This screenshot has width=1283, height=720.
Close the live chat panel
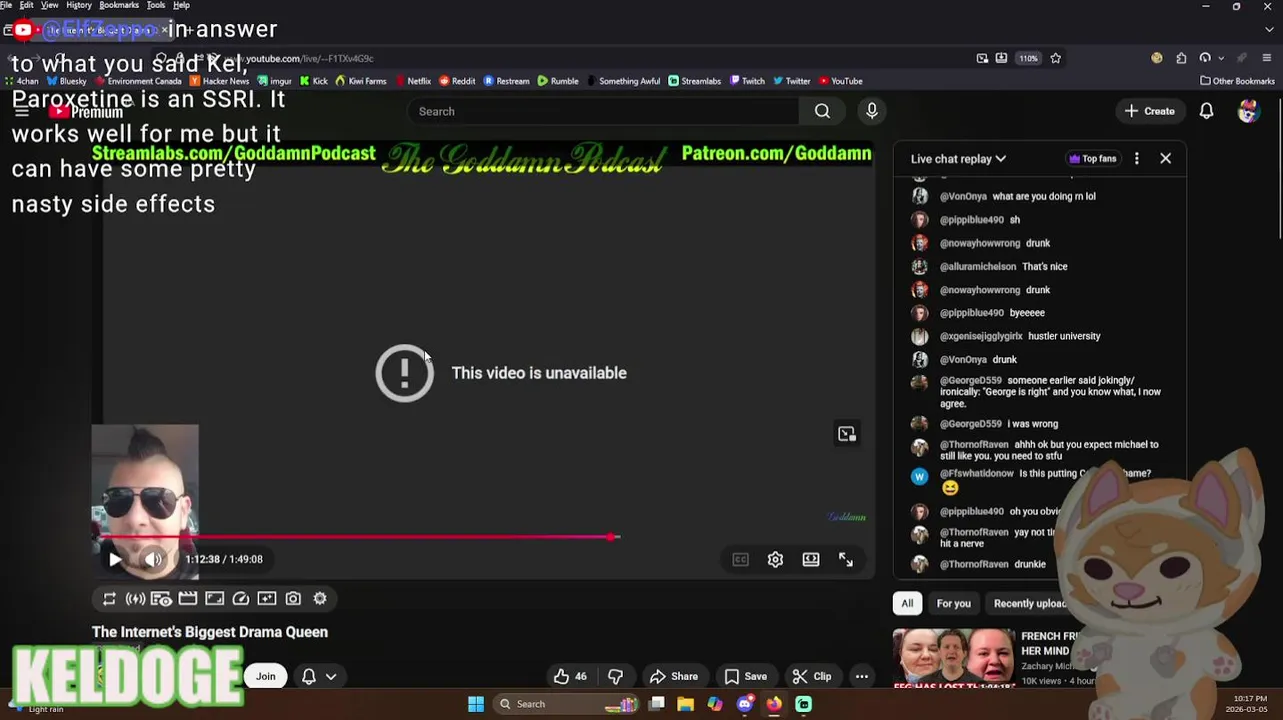1165,158
